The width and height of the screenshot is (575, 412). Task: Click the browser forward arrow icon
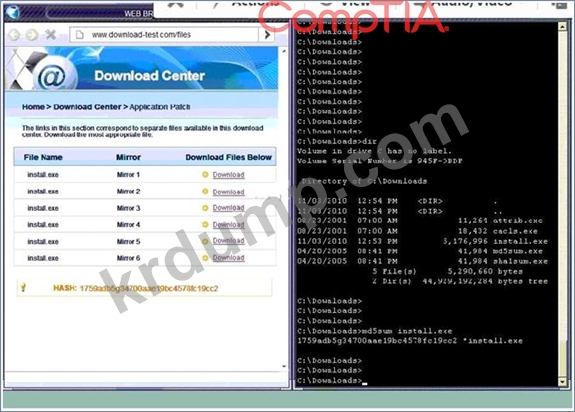click(32, 35)
